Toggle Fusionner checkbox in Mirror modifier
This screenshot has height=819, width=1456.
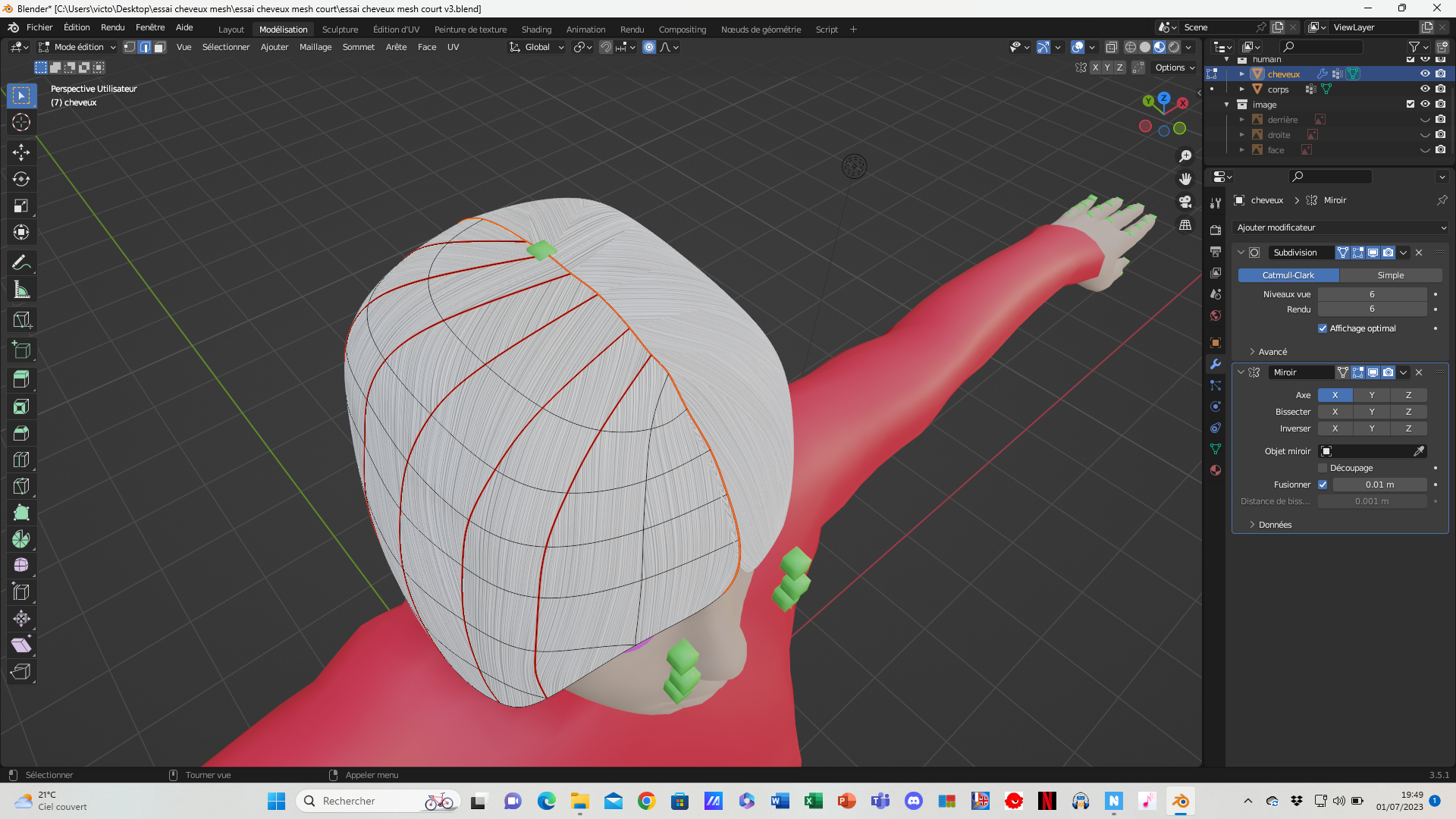pyautogui.click(x=1323, y=484)
